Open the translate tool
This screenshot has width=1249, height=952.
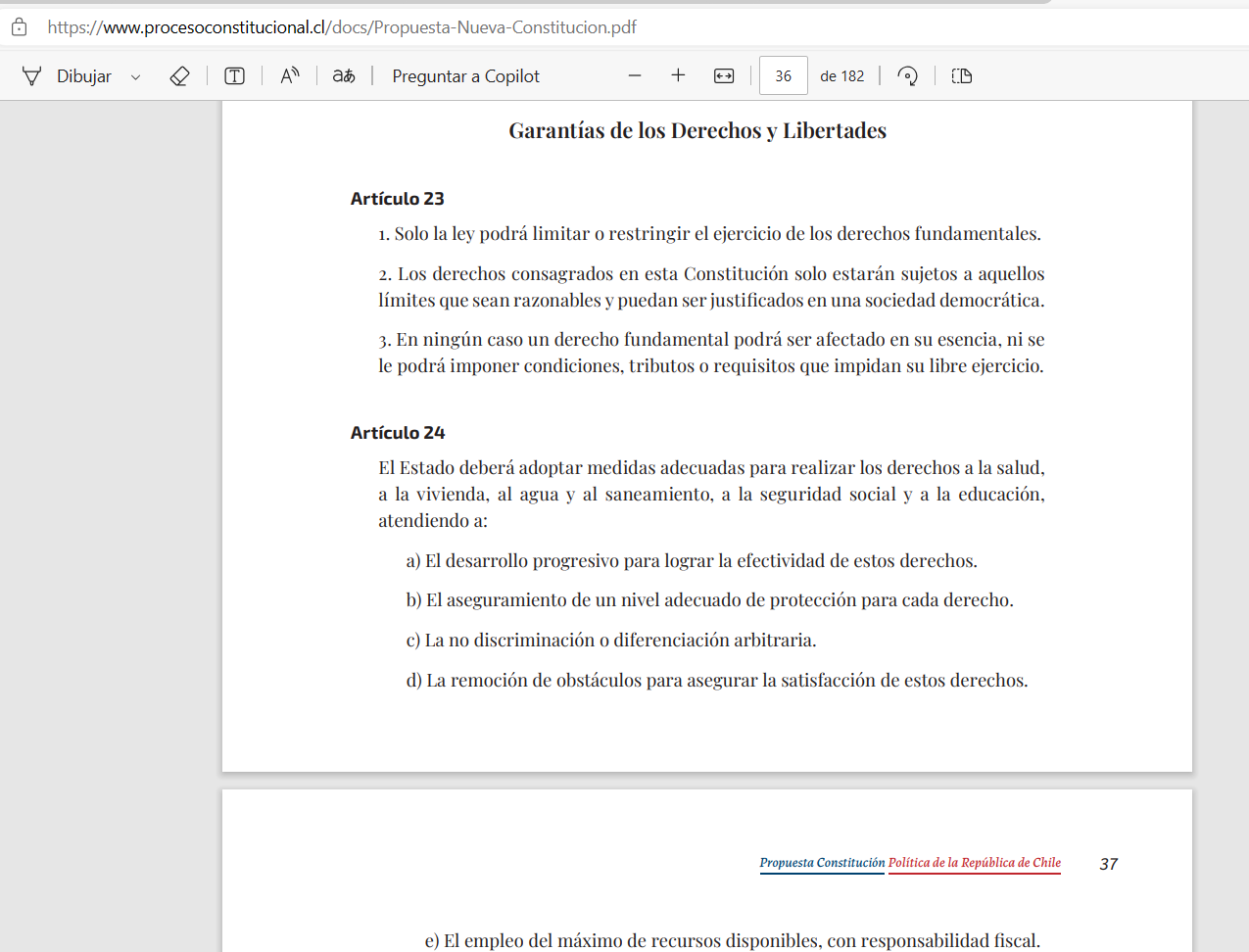344,76
